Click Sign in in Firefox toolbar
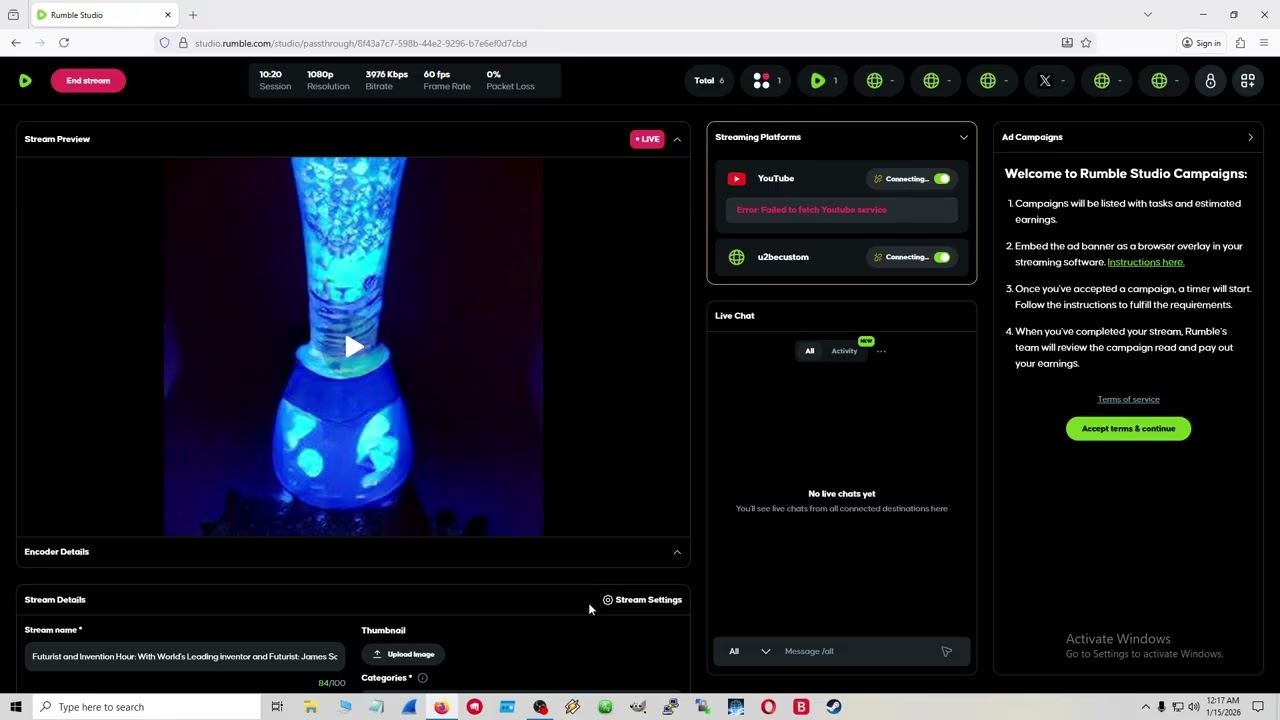Screen dimensions: 1280x720 click(1201, 43)
